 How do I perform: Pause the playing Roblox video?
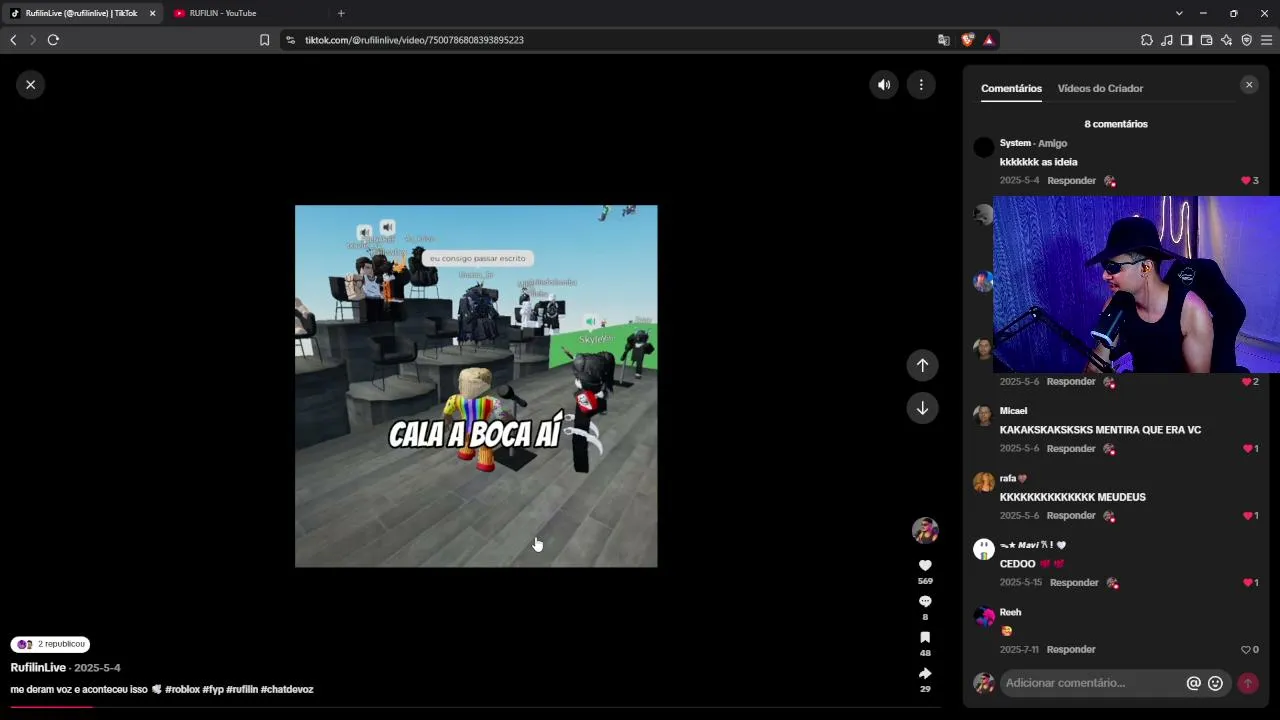[x=476, y=386]
